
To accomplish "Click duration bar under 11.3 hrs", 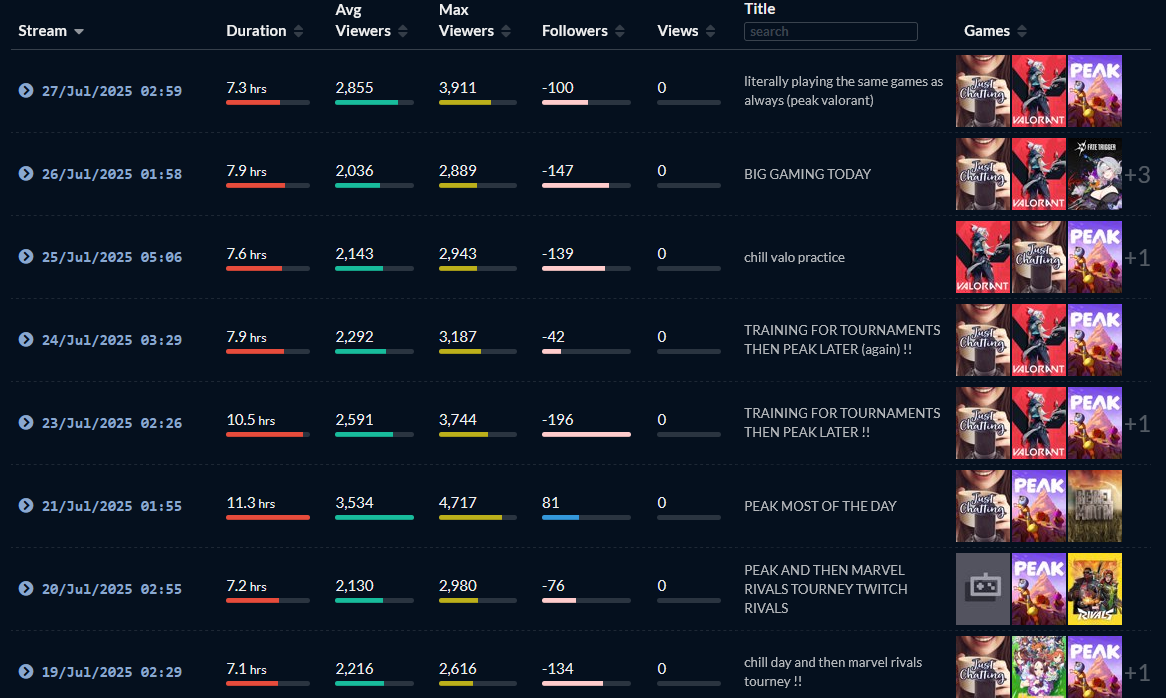I will point(268,517).
